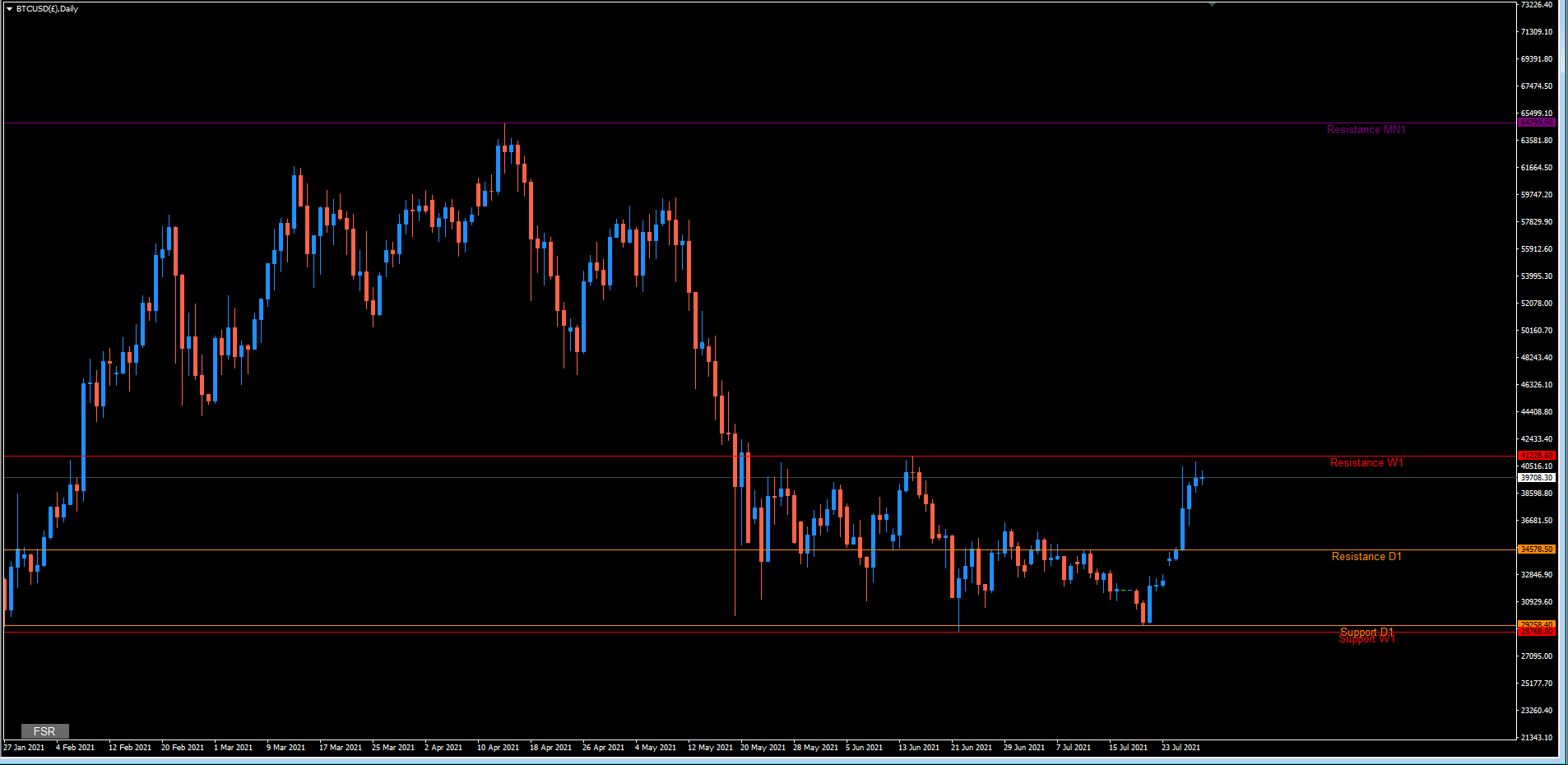Click the 73226.40 value on price scale
Viewport: 1568px width, 765px height.
pyautogui.click(x=1537, y=5)
